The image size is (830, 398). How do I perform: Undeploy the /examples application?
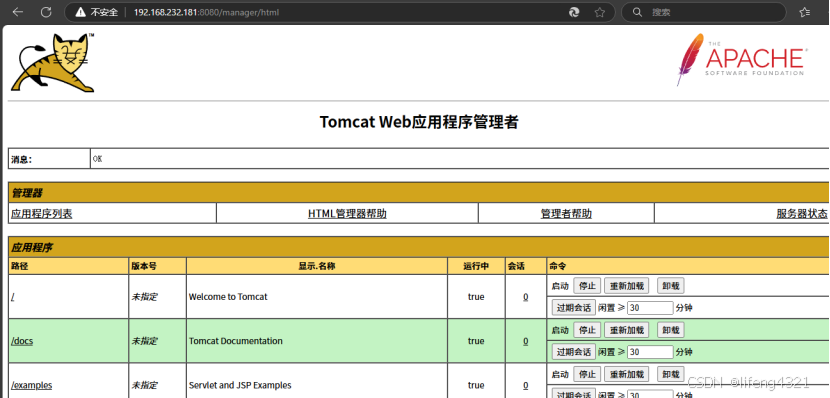[671, 374]
